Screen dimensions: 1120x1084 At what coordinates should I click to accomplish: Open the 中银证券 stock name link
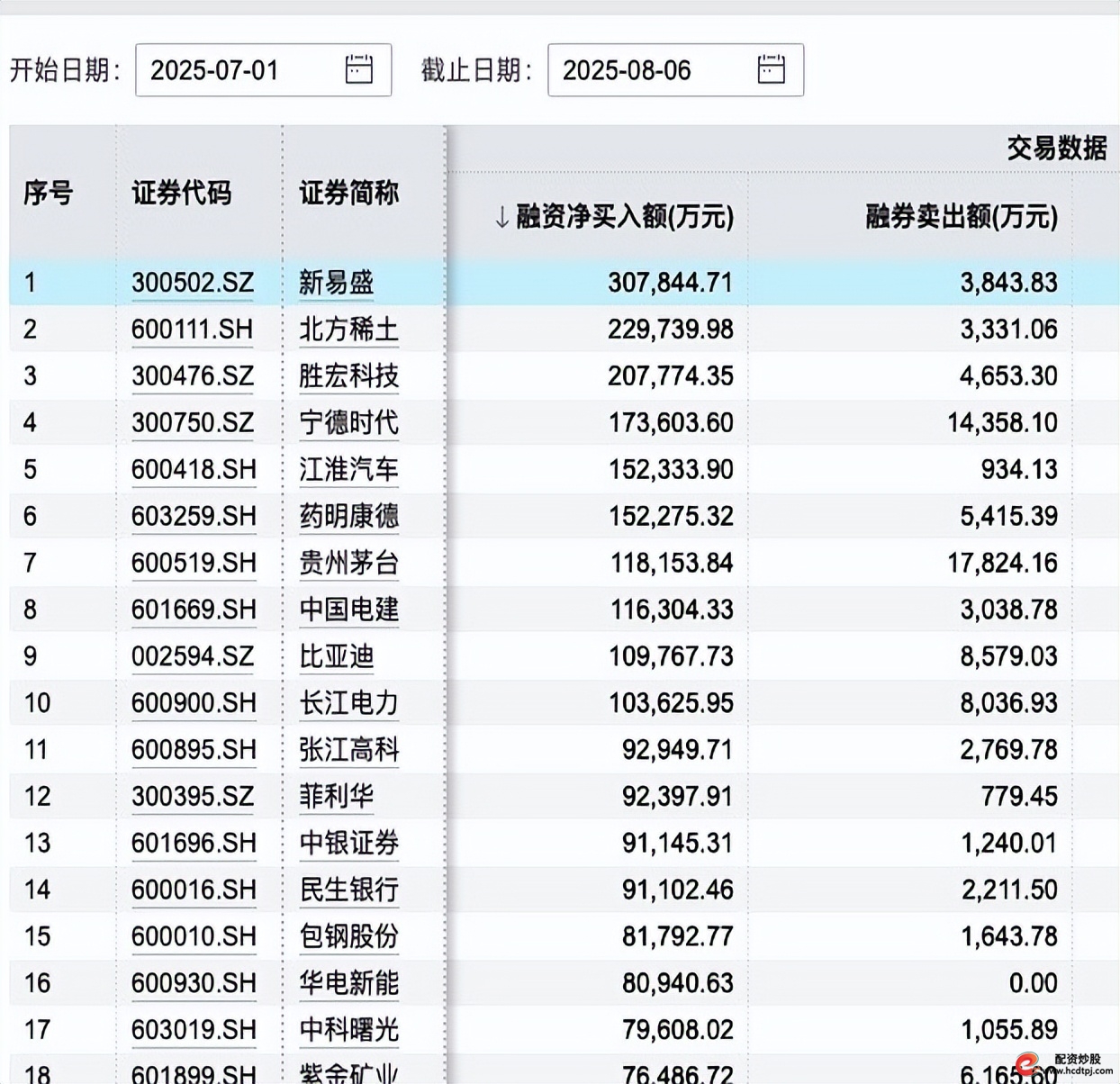tap(348, 844)
